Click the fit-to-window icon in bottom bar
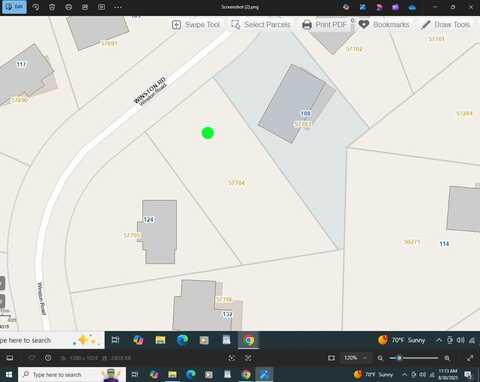 tap(331, 358)
